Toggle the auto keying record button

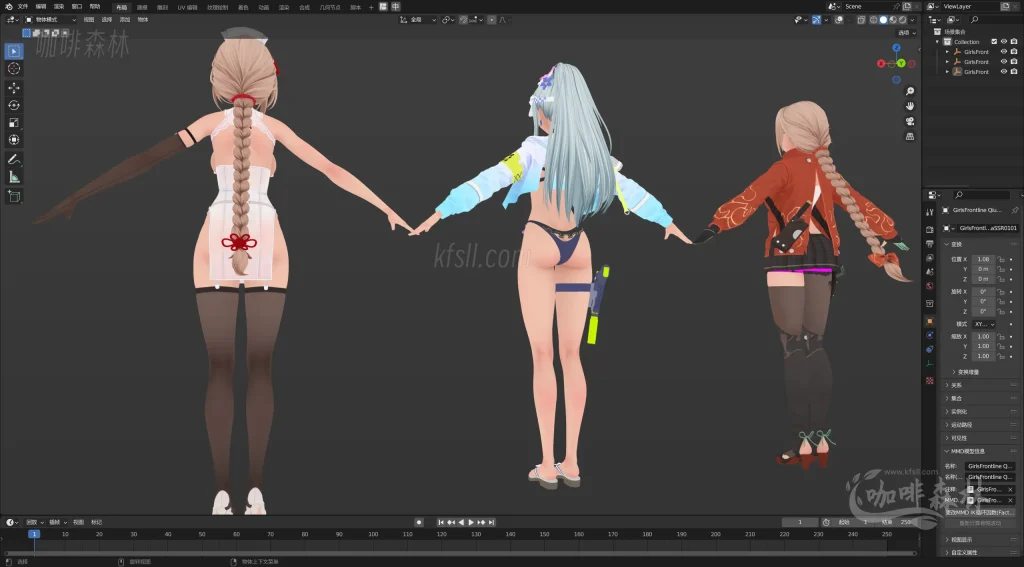point(419,523)
